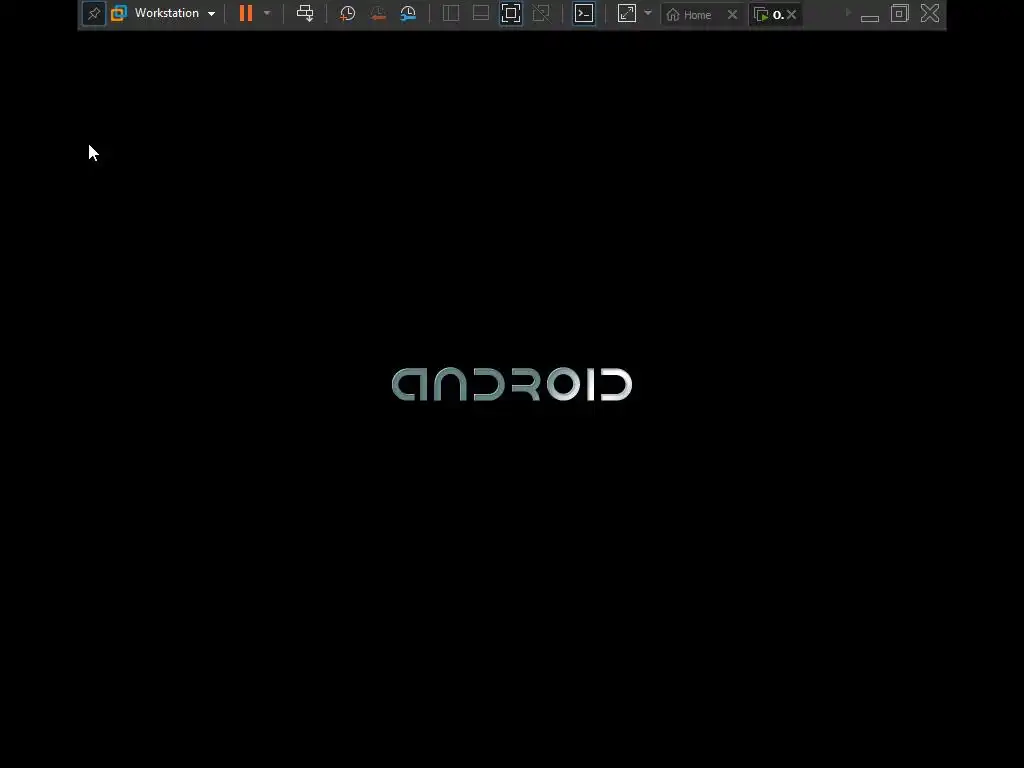Open the console view icon
The height and width of the screenshot is (768, 1024).
point(584,13)
